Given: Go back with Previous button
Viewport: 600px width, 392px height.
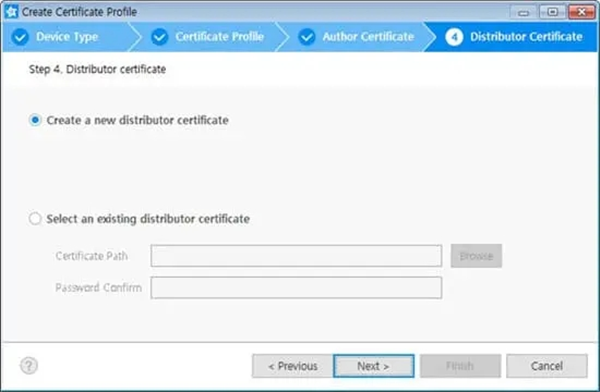Looking at the screenshot, I should pyautogui.click(x=293, y=366).
